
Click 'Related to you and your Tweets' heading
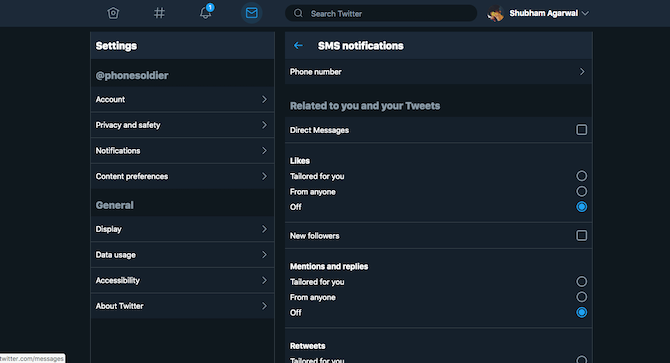(x=365, y=106)
